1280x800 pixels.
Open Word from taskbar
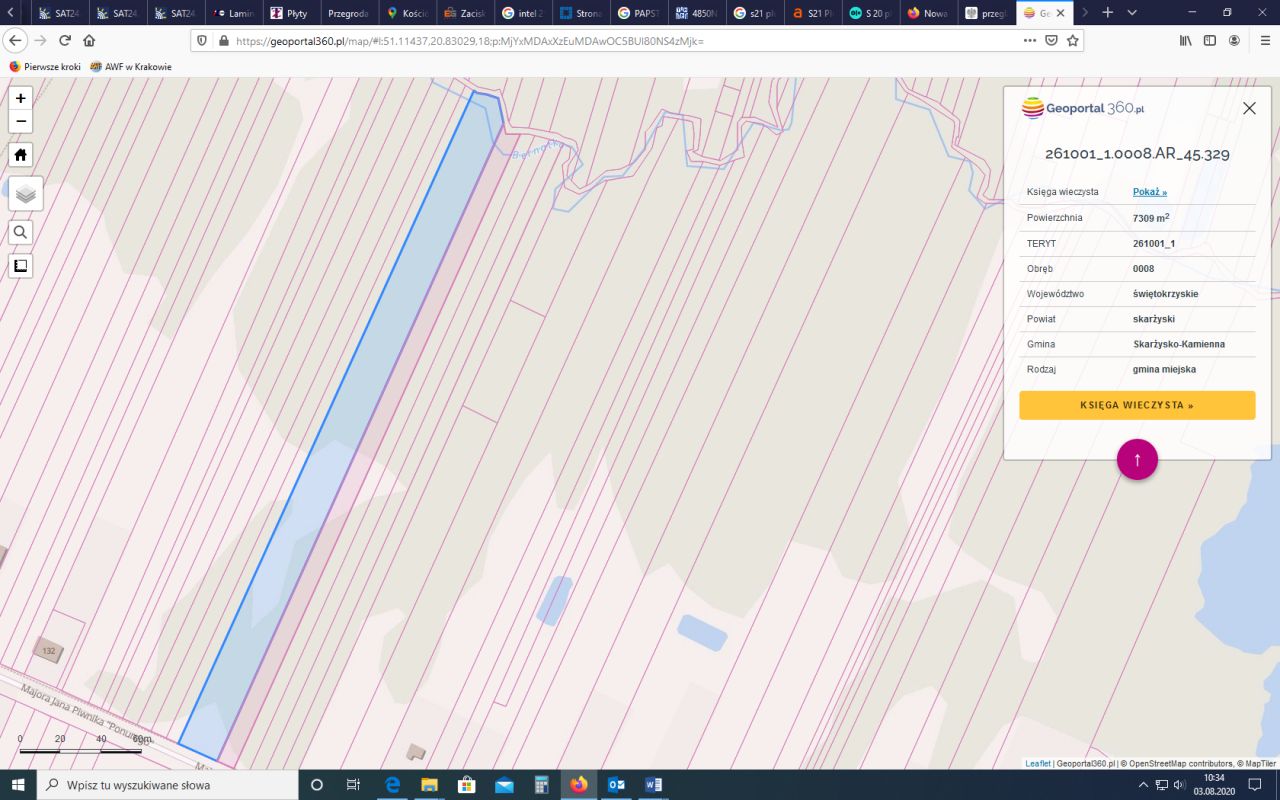[x=654, y=785]
